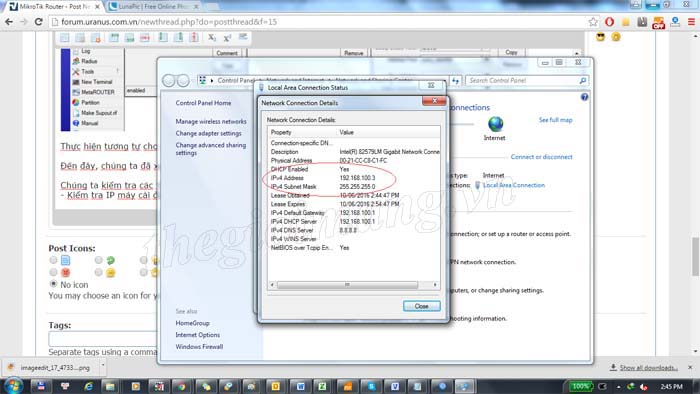Open Word from the taskbar

[x=300, y=386]
